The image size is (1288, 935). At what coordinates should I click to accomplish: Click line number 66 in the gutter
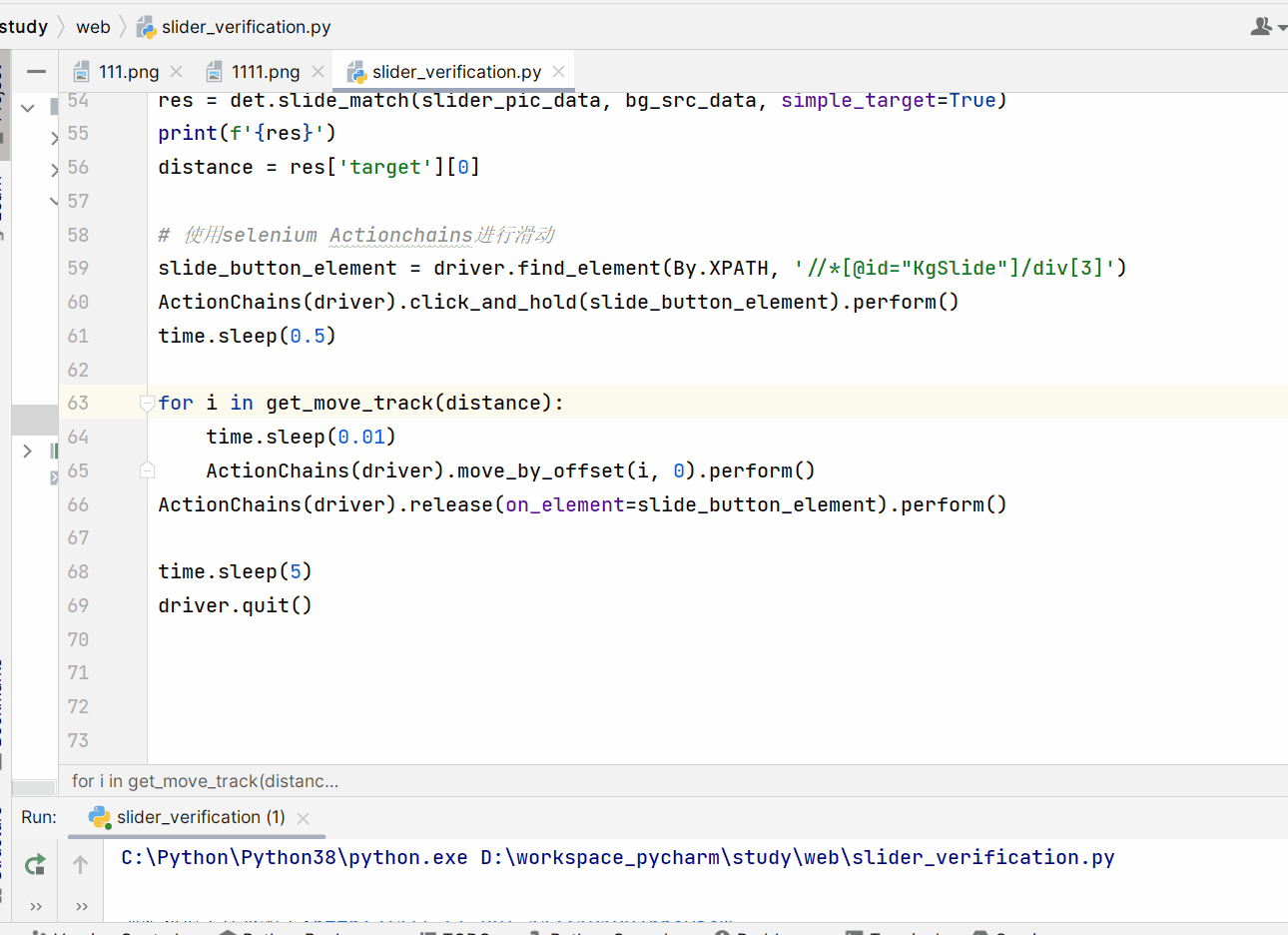[78, 504]
